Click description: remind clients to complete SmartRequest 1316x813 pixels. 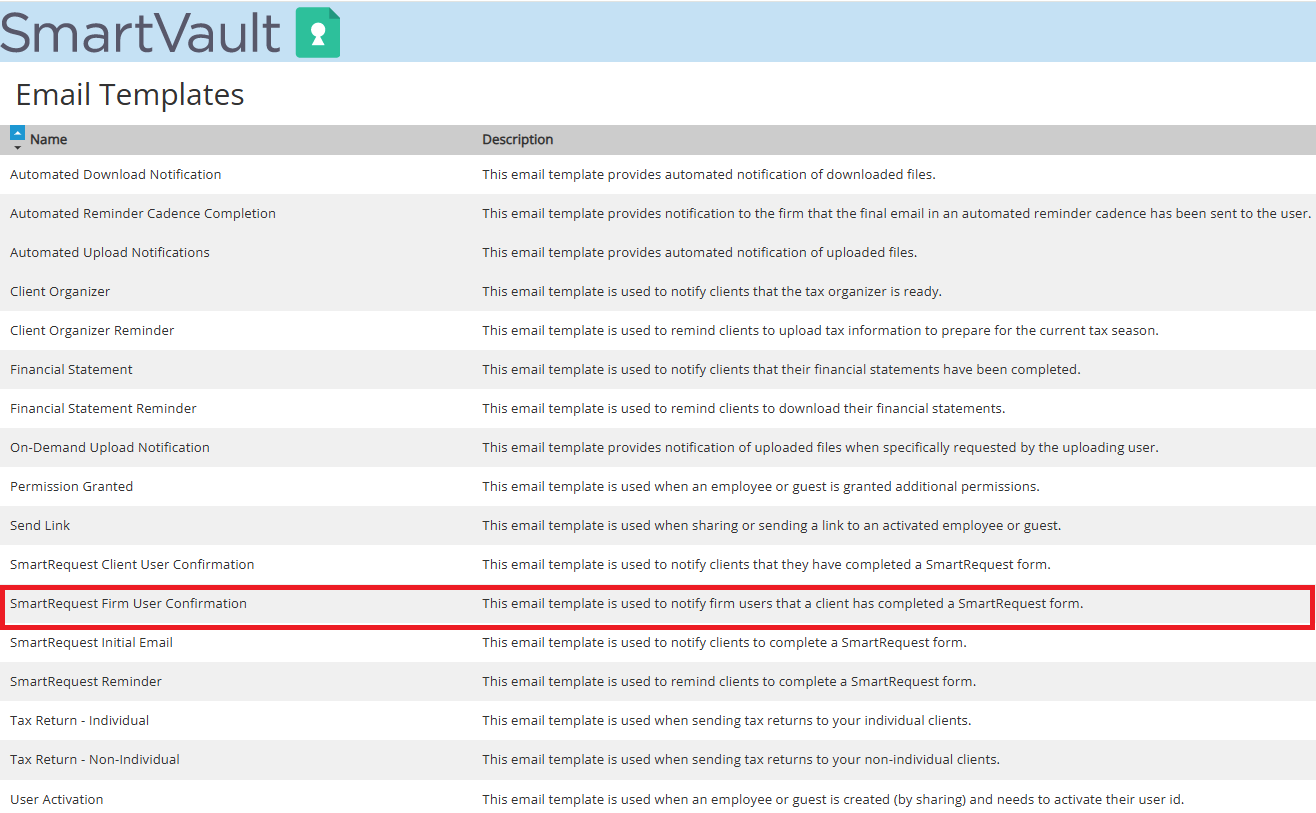click(x=729, y=681)
